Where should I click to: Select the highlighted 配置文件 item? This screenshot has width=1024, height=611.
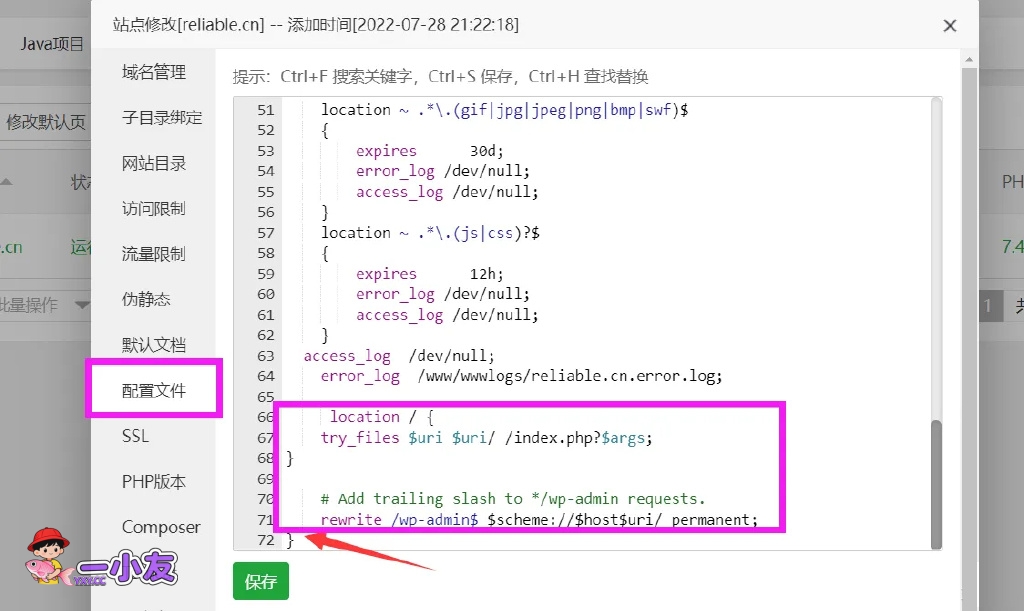(154, 390)
